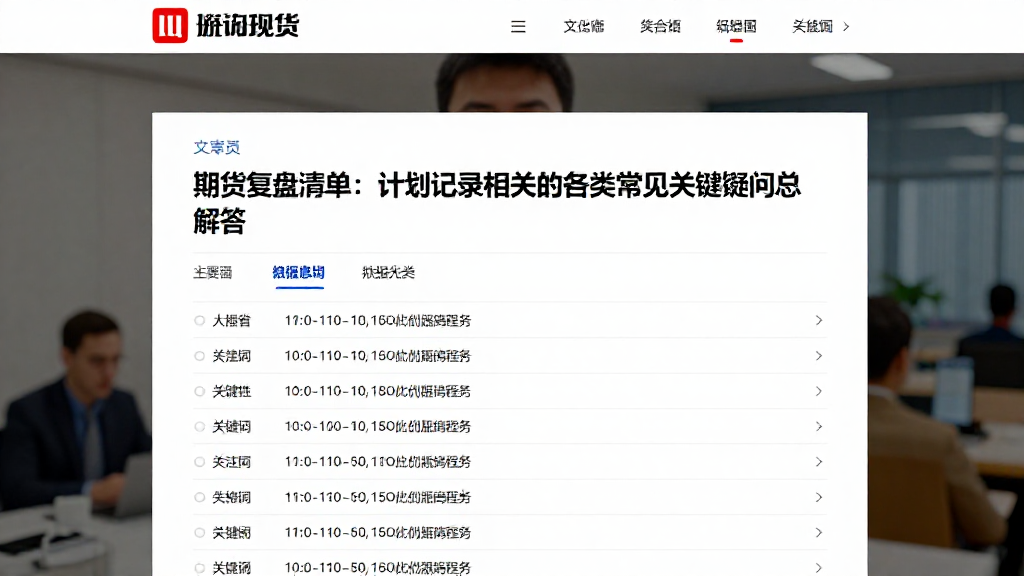Select radio for row 10:0-110-10,180
Viewport: 1024px width, 576px height.
tap(199, 391)
